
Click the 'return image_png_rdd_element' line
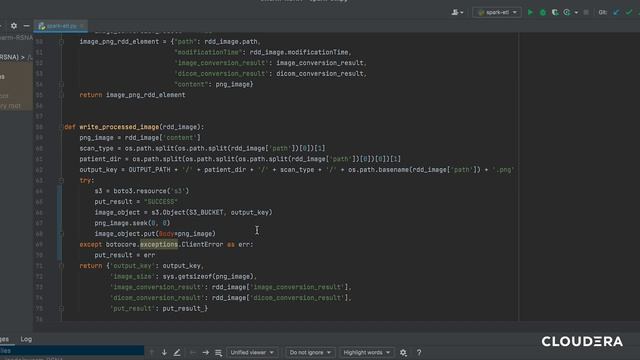[132, 95]
